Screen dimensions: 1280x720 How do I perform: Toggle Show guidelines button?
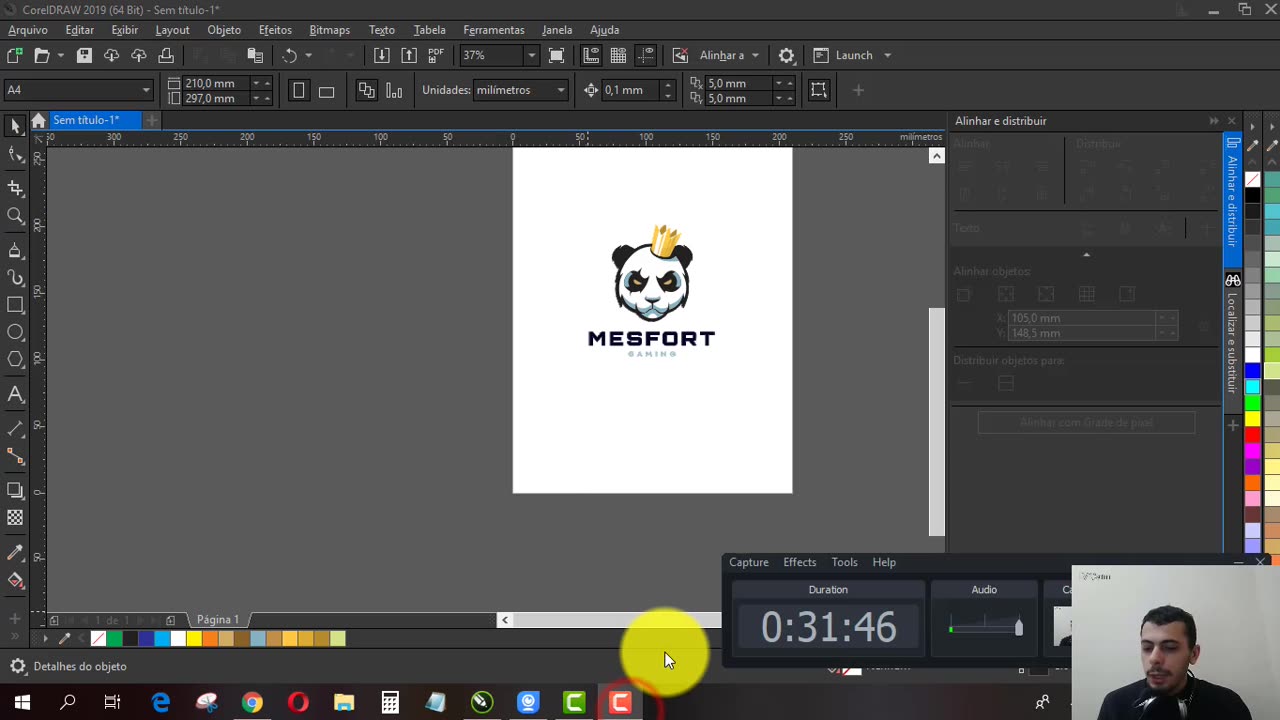(646, 55)
